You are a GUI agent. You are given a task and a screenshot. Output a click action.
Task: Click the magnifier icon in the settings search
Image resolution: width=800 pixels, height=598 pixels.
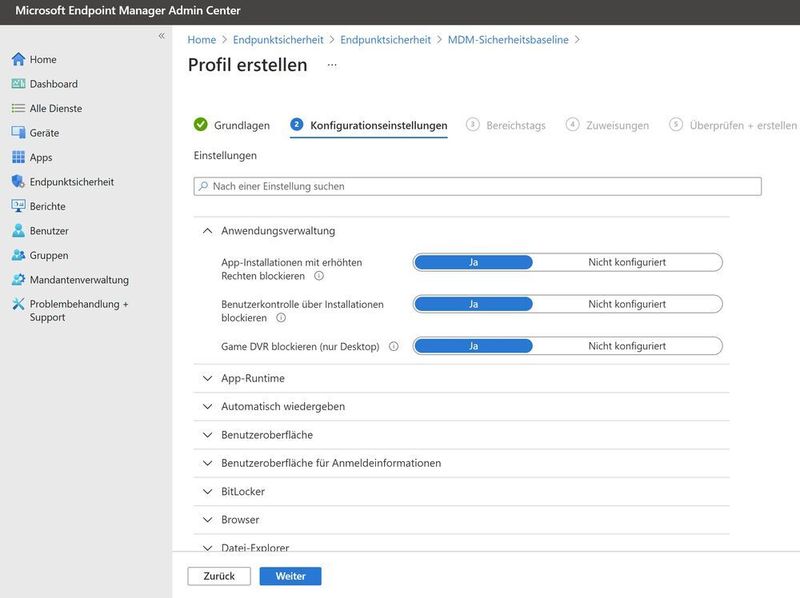click(x=204, y=186)
